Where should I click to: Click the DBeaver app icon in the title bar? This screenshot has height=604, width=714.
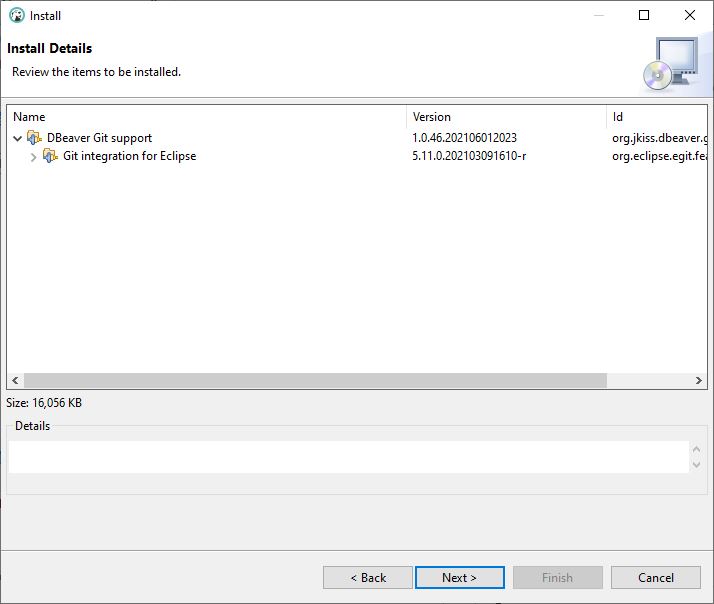click(17, 15)
